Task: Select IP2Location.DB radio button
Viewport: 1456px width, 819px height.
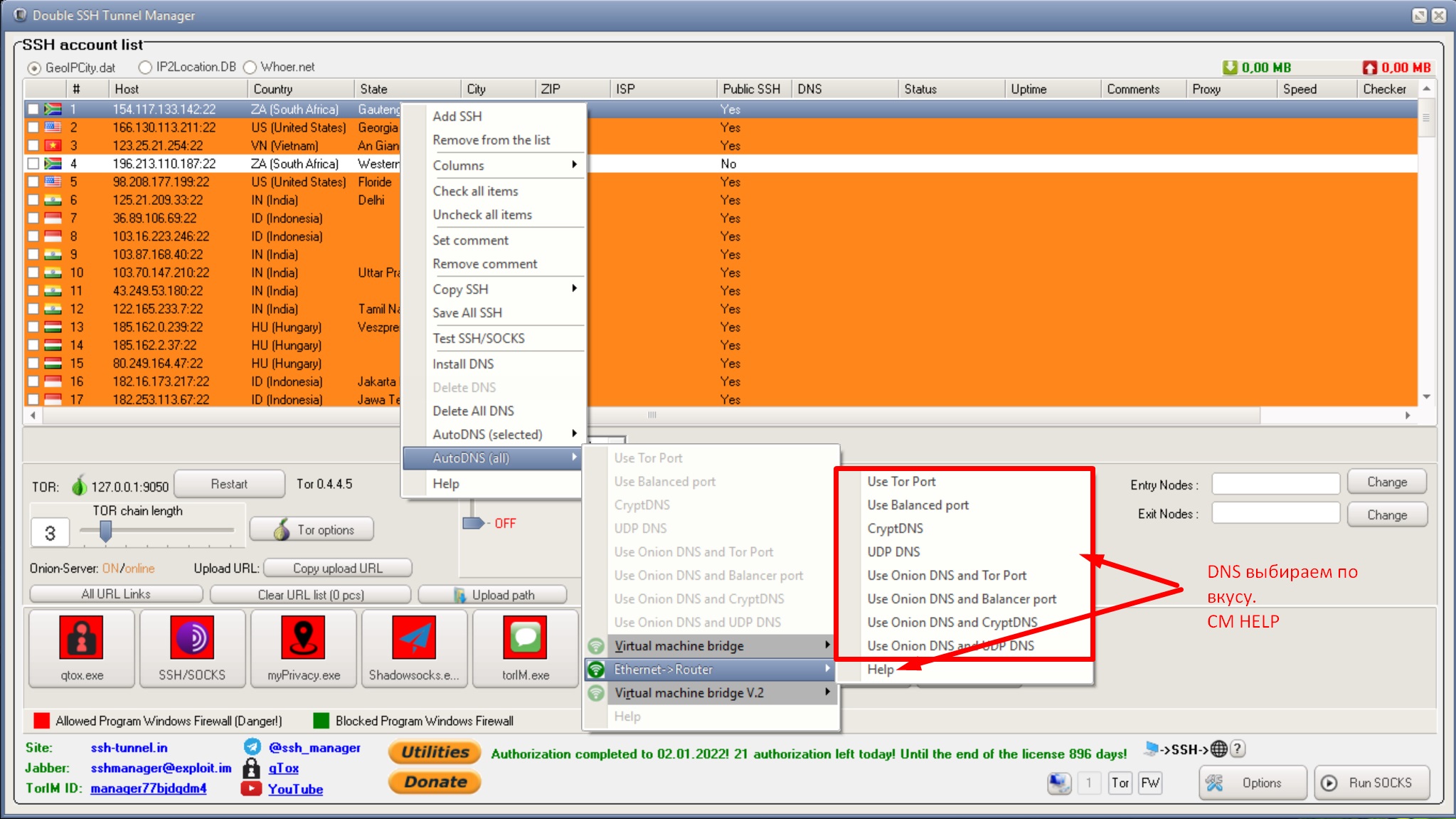Action: tap(141, 67)
